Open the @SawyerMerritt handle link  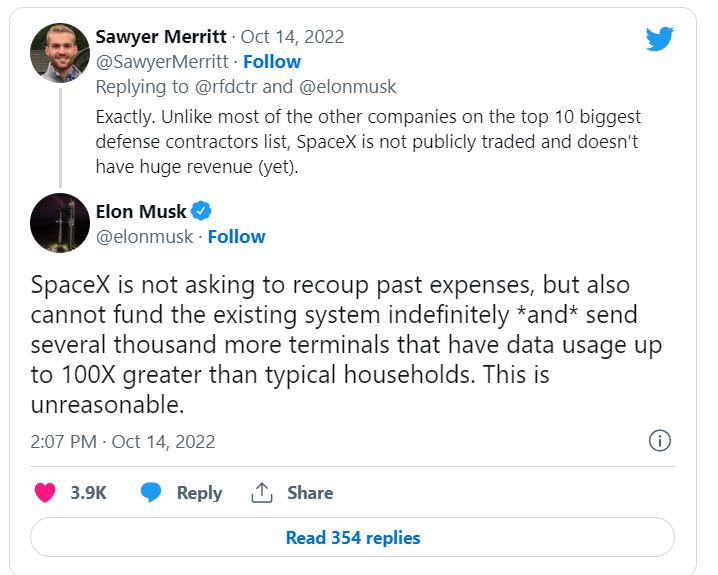162,61
